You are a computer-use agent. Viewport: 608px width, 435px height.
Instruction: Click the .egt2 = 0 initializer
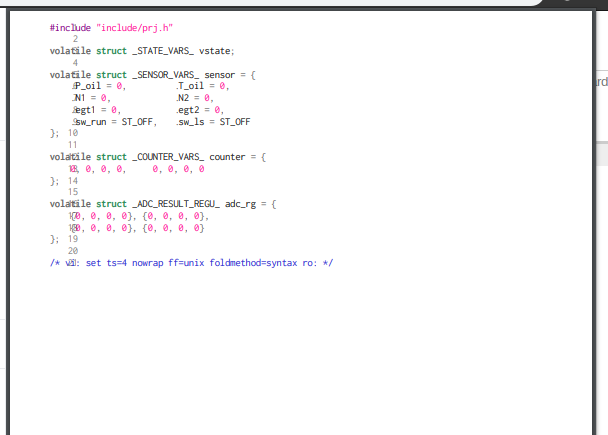(x=198, y=110)
